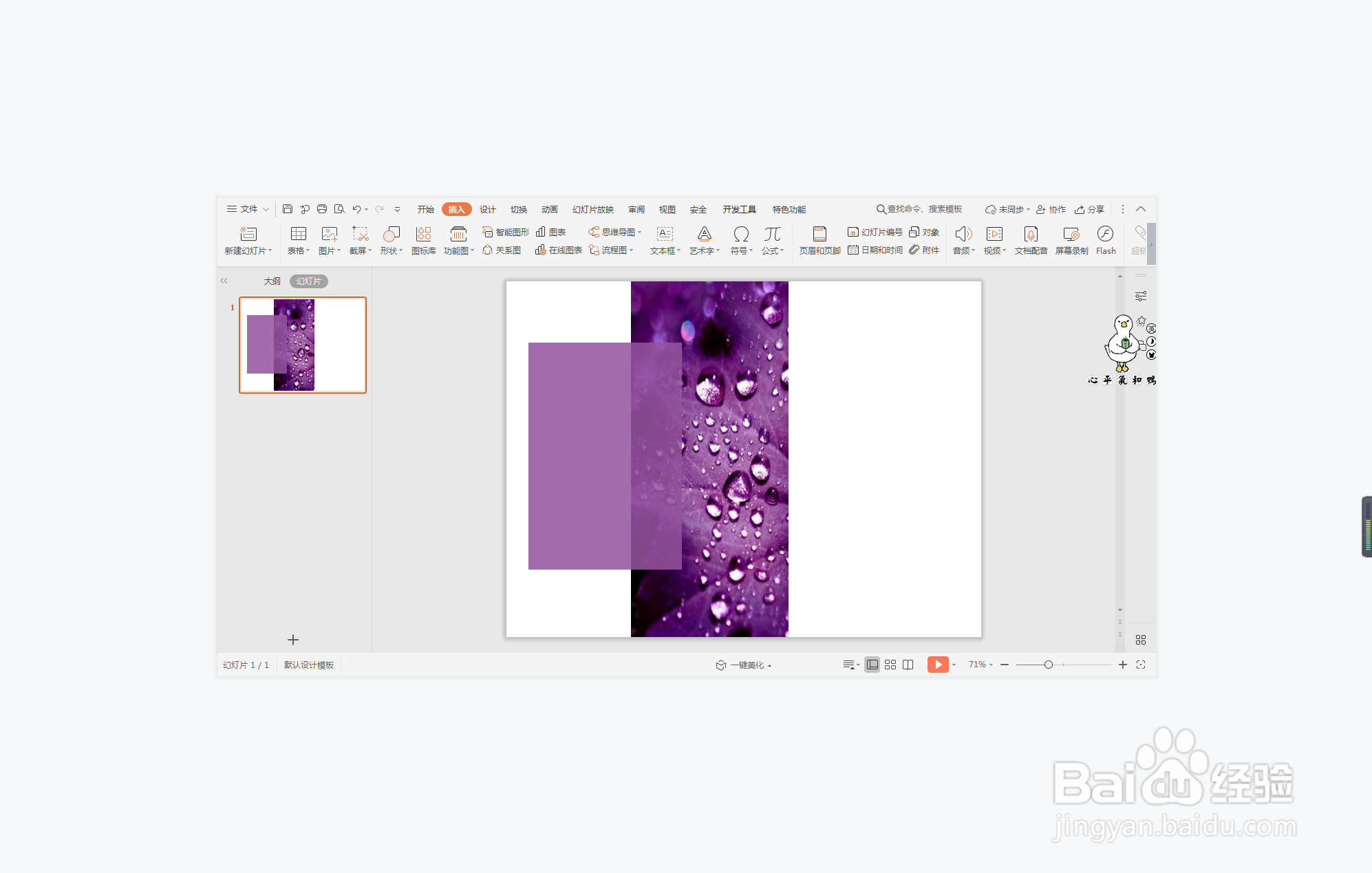The width and height of the screenshot is (1372, 873).
Task: Open the 71% zoom level dropdown
Action: (x=980, y=665)
